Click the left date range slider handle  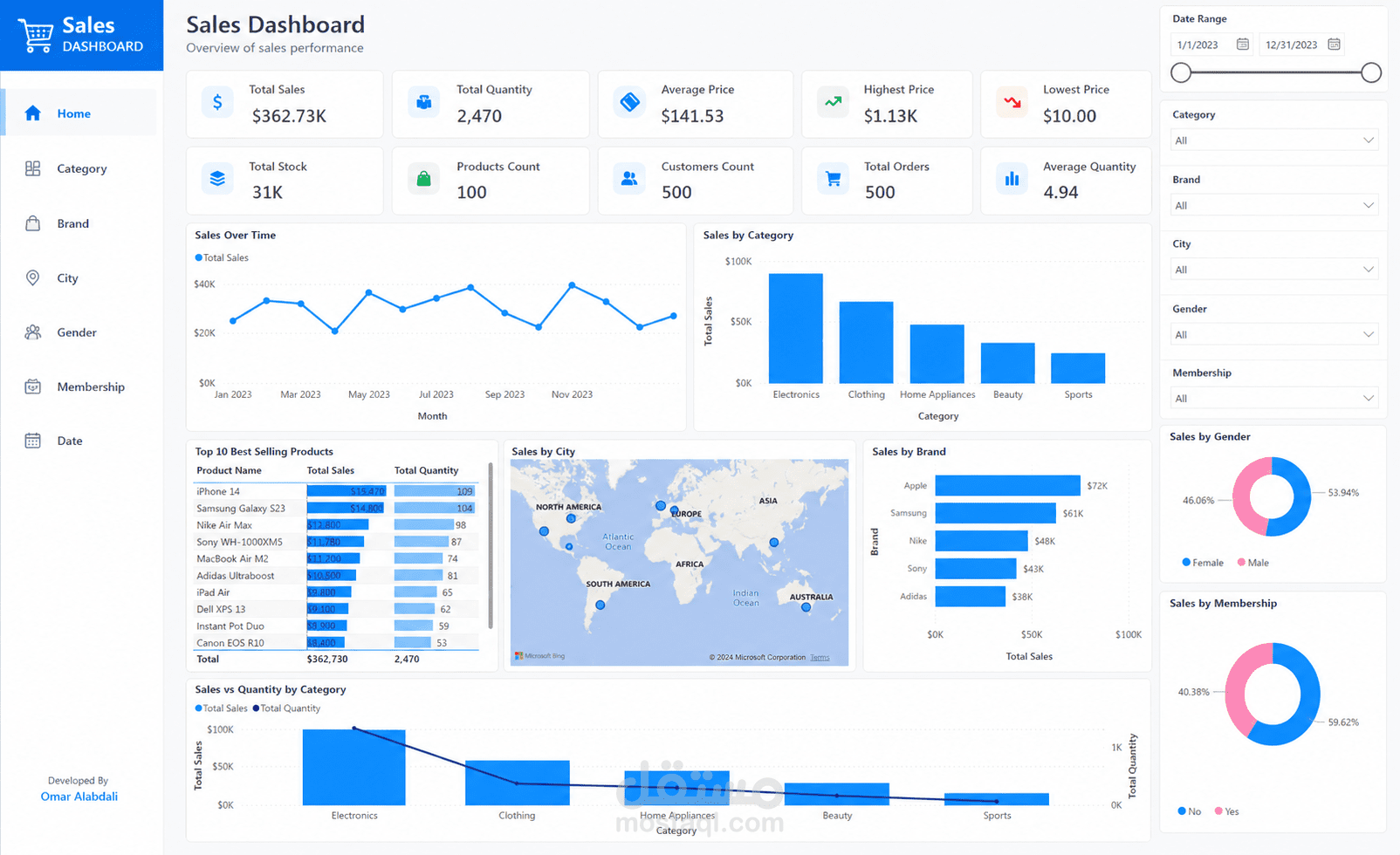click(x=1181, y=72)
